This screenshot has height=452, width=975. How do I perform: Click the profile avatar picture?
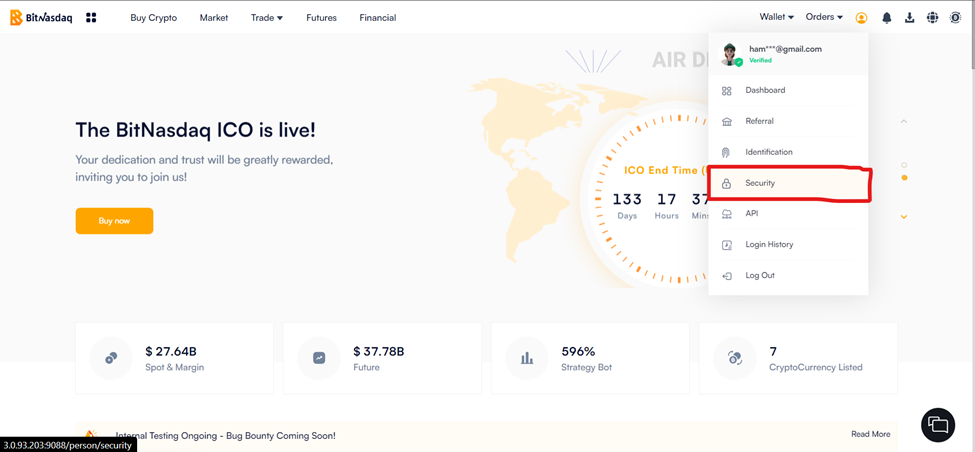pos(730,53)
